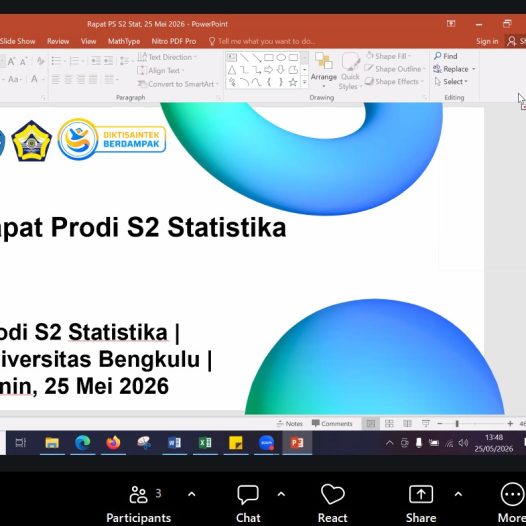Open Firefox from the taskbar
Image resolution: width=526 pixels, height=526 pixels.
coord(113,443)
